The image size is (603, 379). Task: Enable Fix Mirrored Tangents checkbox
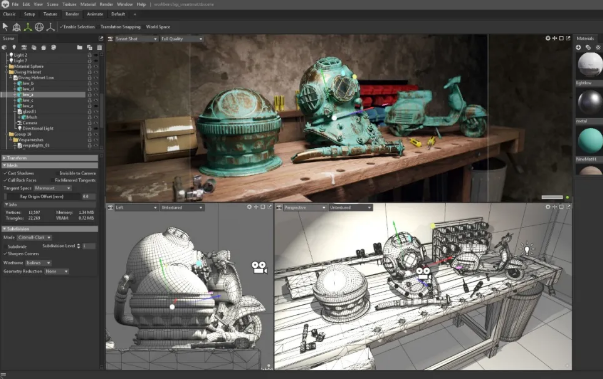52,180
